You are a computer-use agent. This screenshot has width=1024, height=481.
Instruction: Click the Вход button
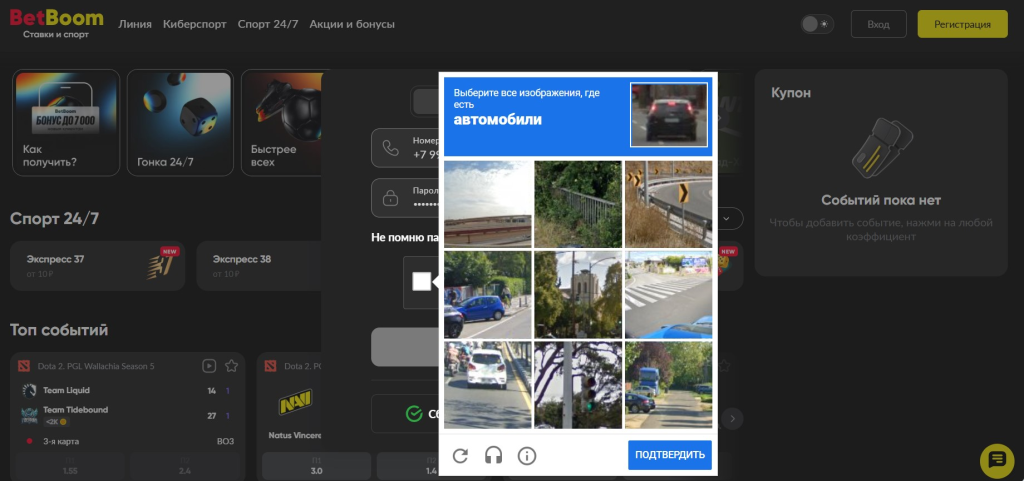[x=878, y=24]
